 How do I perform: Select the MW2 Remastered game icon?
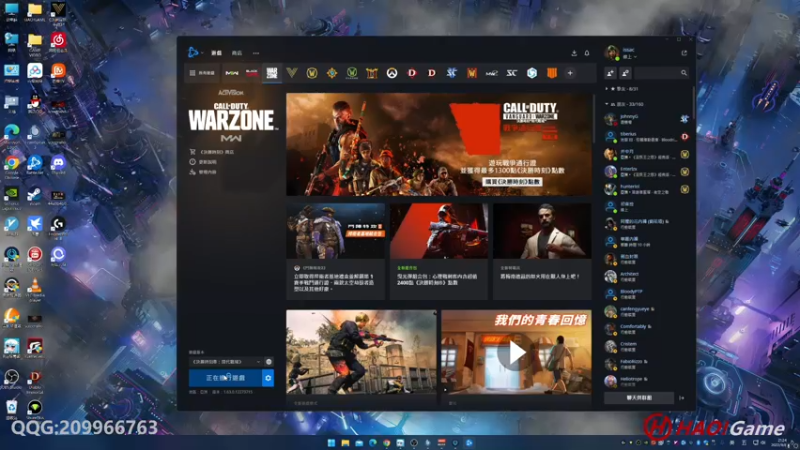[491, 73]
